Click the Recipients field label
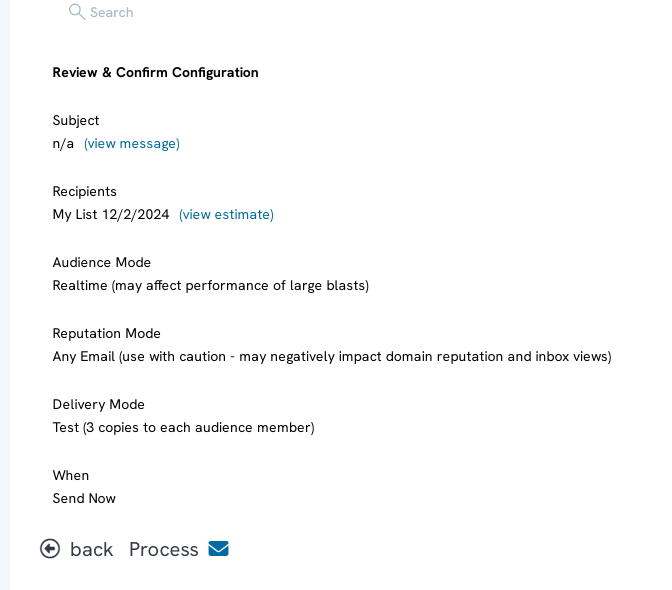Image resolution: width=672 pixels, height=590 pixels. tap(84, 192)
